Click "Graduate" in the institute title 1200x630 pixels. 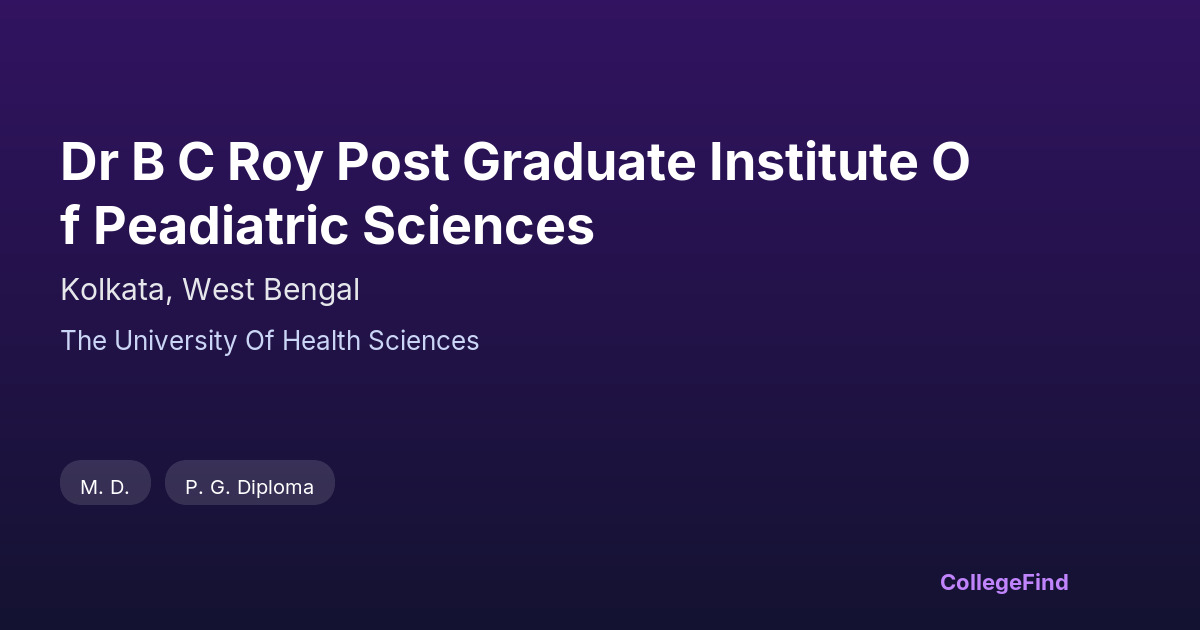click(x=581, y=163)
